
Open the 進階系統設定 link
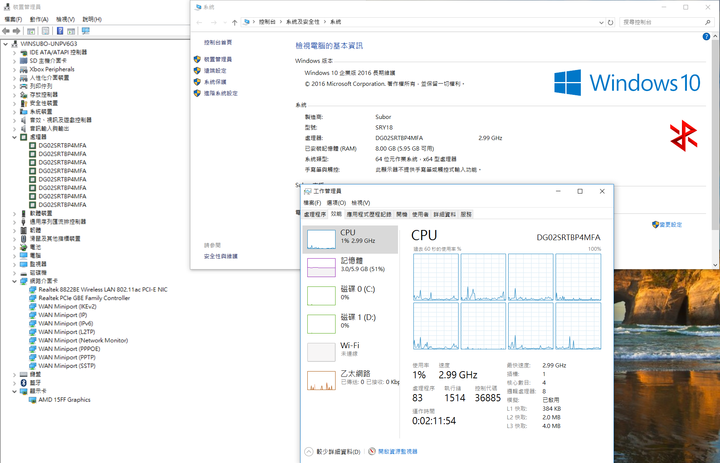point(221,93)
